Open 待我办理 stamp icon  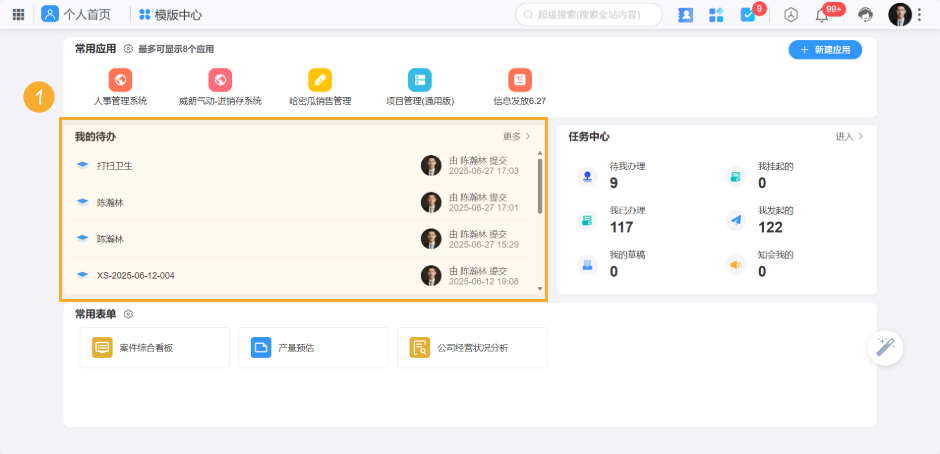pos(588,177)
